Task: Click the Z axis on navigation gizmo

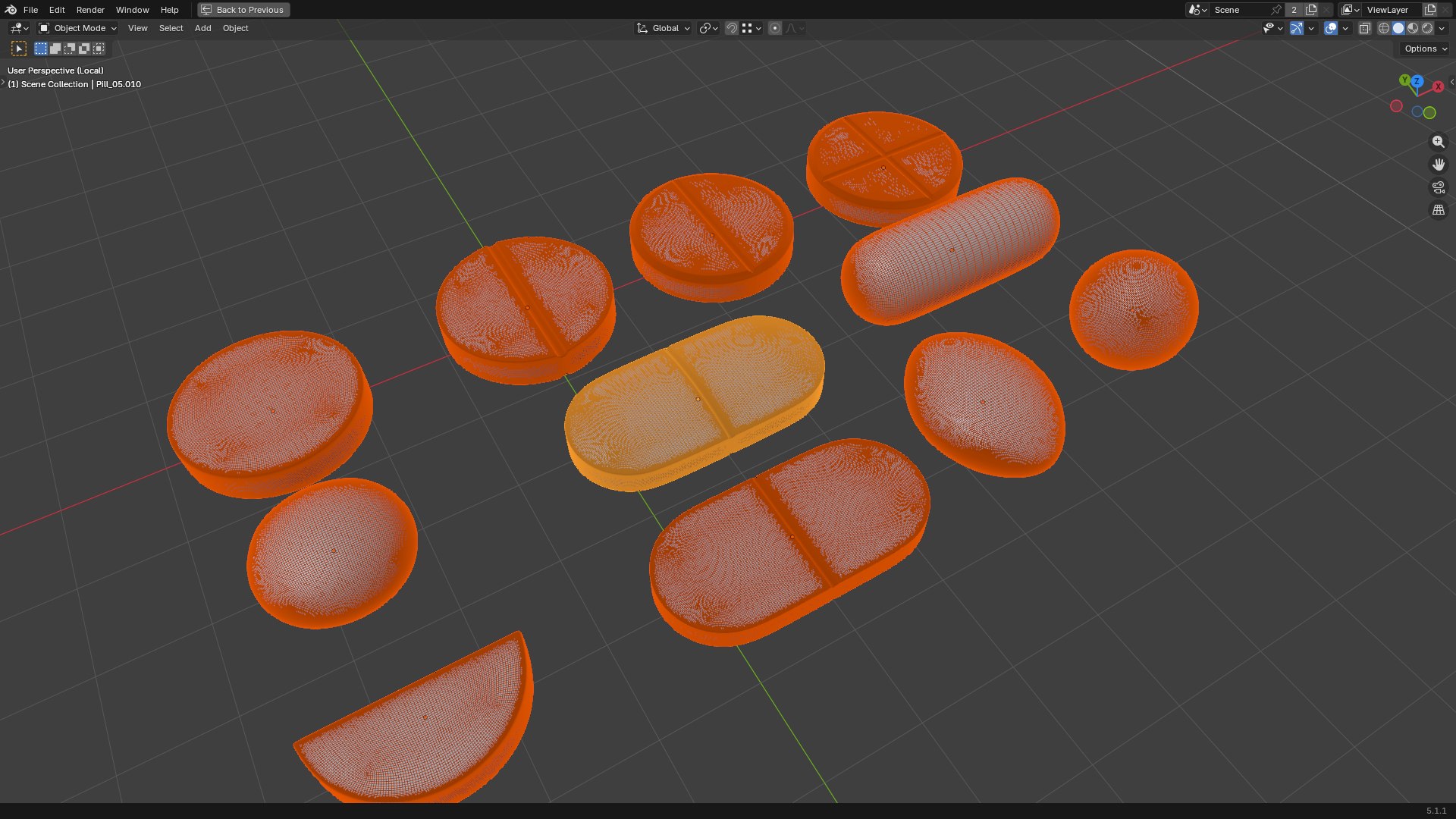Action: coord(1417,81)
